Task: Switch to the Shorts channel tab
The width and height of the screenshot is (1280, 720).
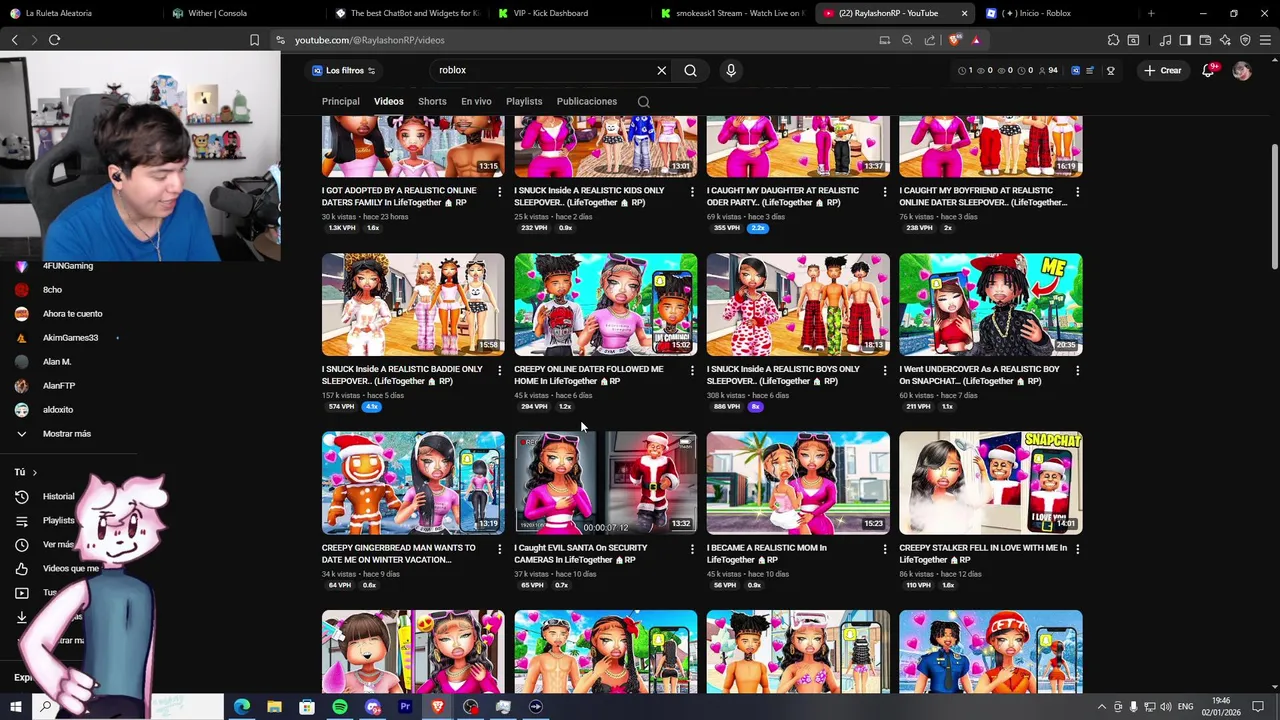Action: point(432,101)
